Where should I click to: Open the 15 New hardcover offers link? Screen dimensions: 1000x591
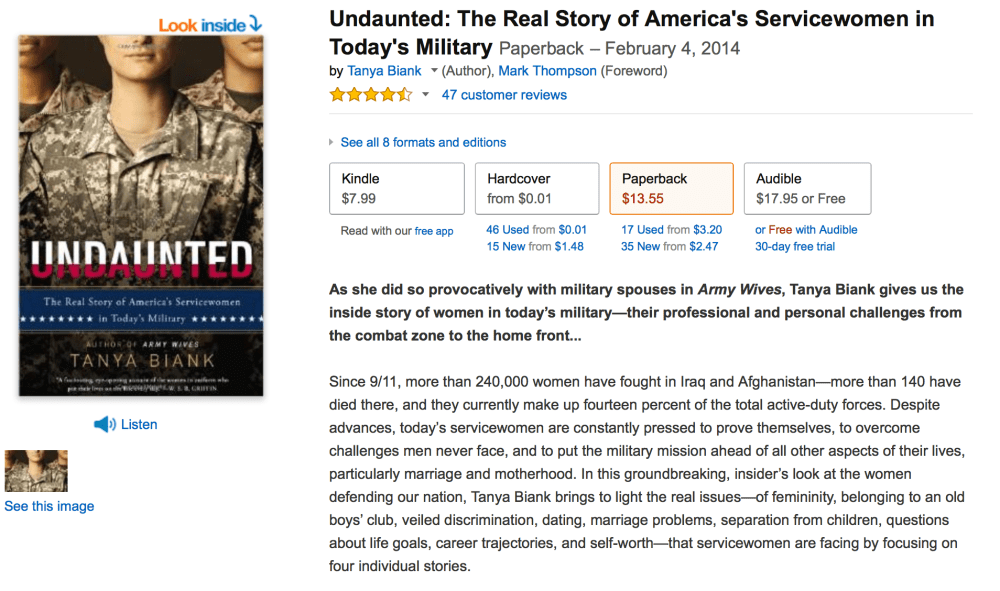tap(506, 246)
